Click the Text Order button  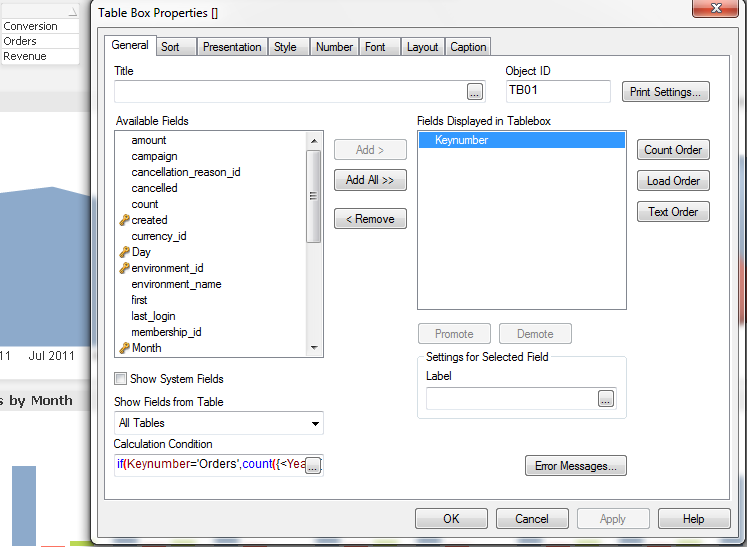[x=673, y=212]
